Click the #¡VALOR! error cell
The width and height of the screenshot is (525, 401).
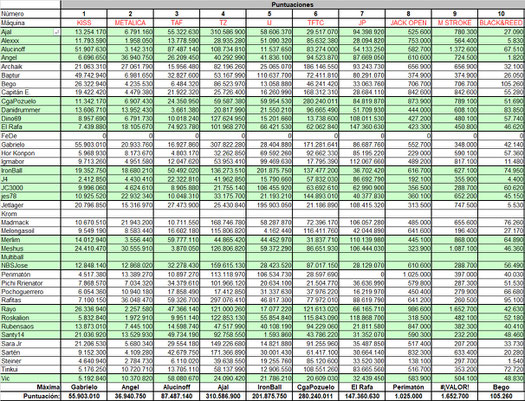coord(455,387)
